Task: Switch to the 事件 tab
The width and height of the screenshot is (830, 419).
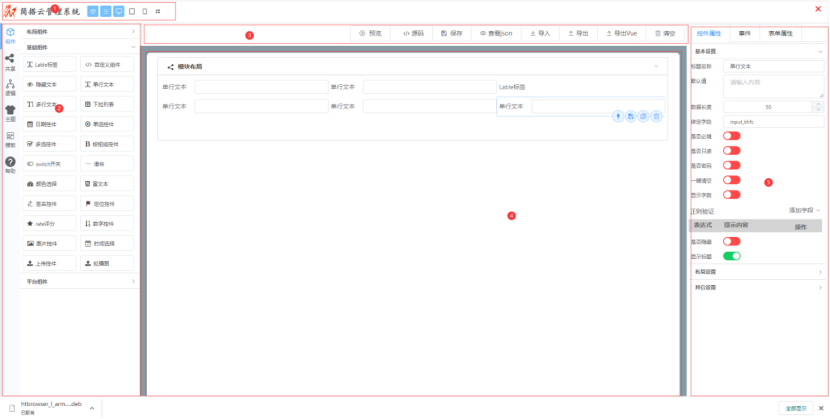Action: 745,34
